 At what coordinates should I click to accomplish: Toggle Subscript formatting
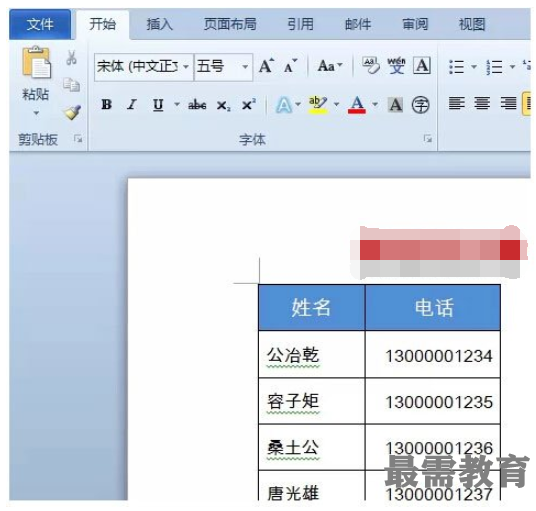coord(224,106)
